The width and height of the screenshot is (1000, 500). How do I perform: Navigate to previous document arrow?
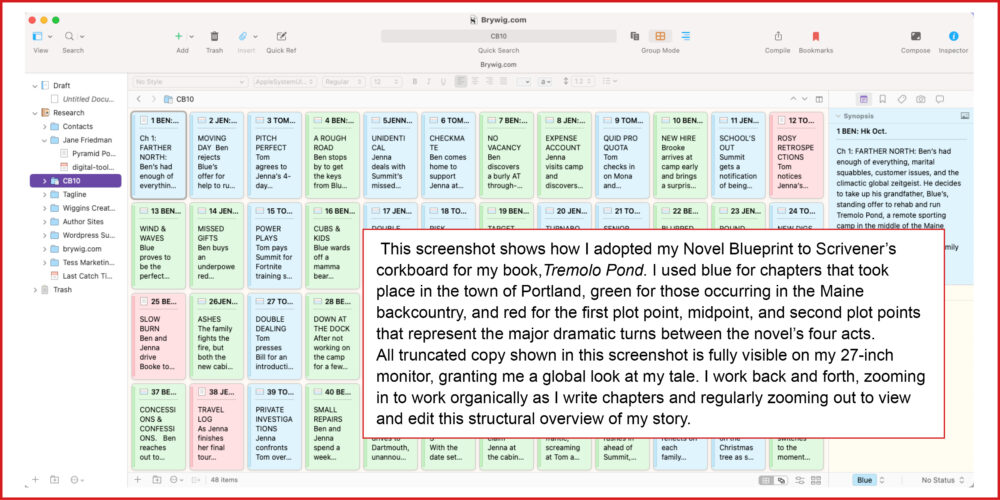click(793, 99)
